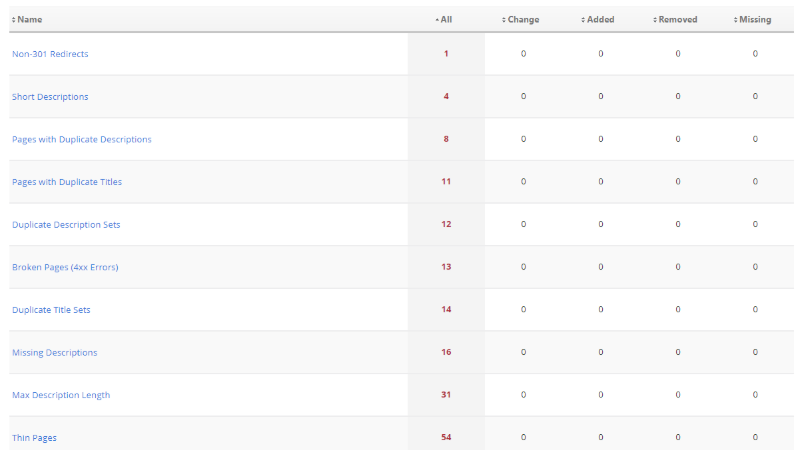Sort by the Added column

pyautogui.click(x=600, y=19)
